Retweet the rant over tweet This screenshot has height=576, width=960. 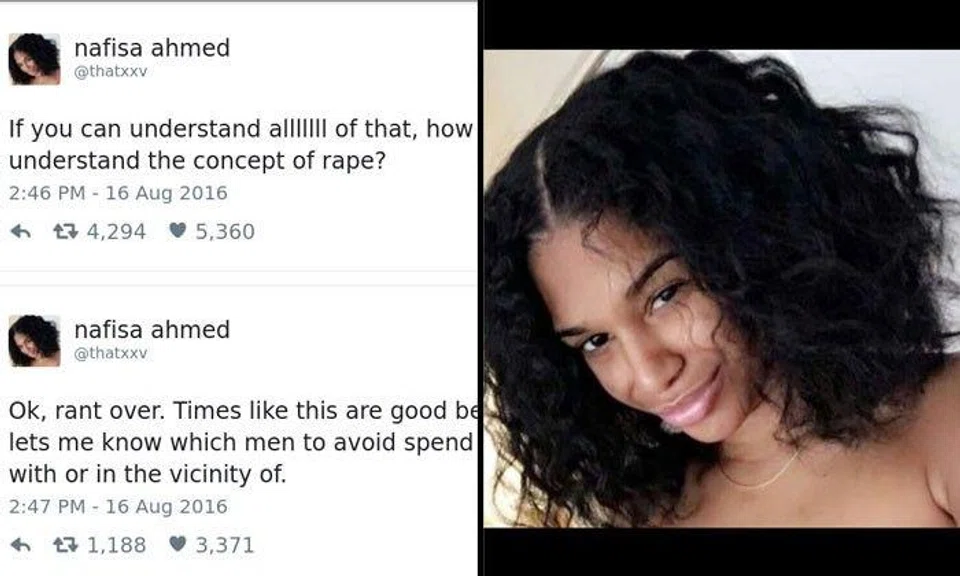[65, 545]
